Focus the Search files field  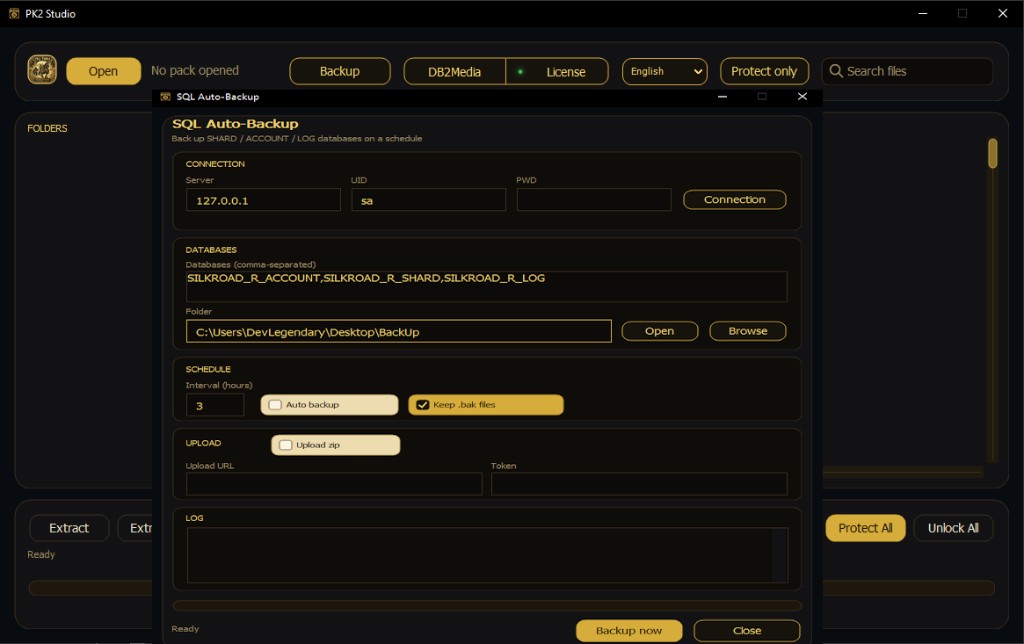coord(907,71)
